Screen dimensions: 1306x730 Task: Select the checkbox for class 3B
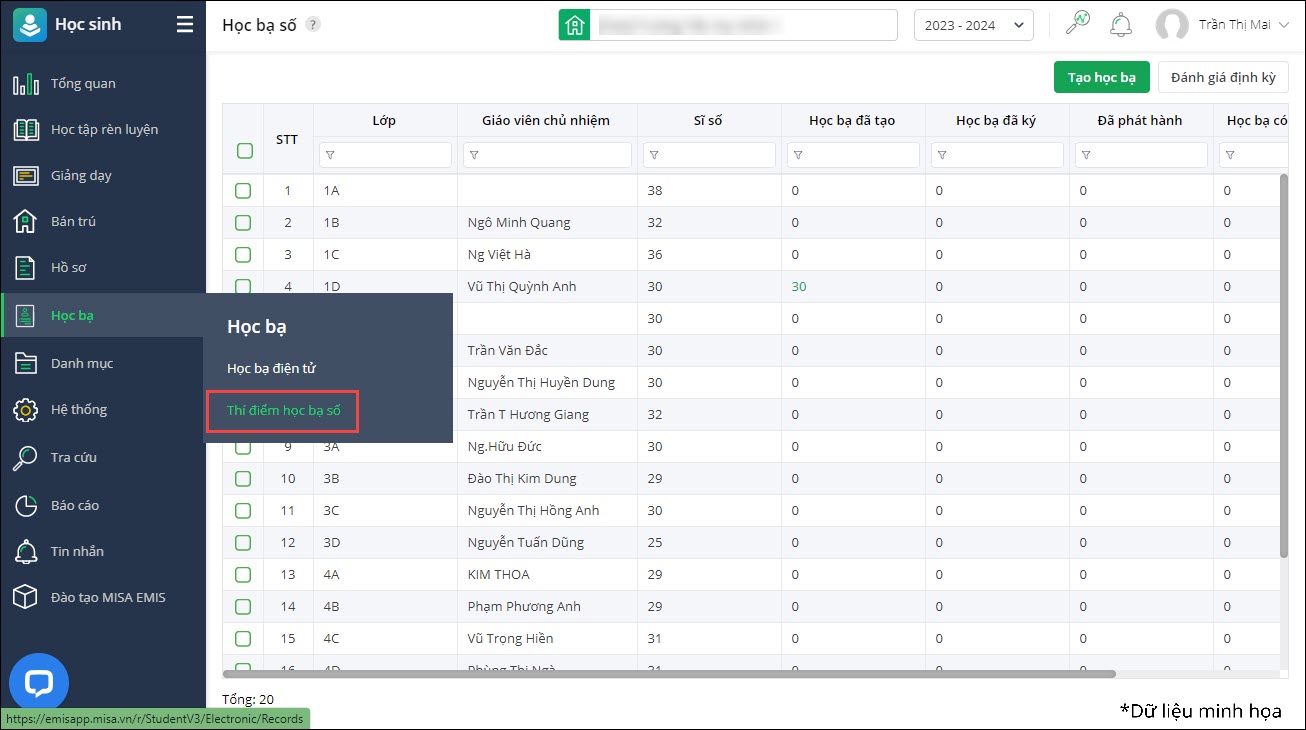243,478
